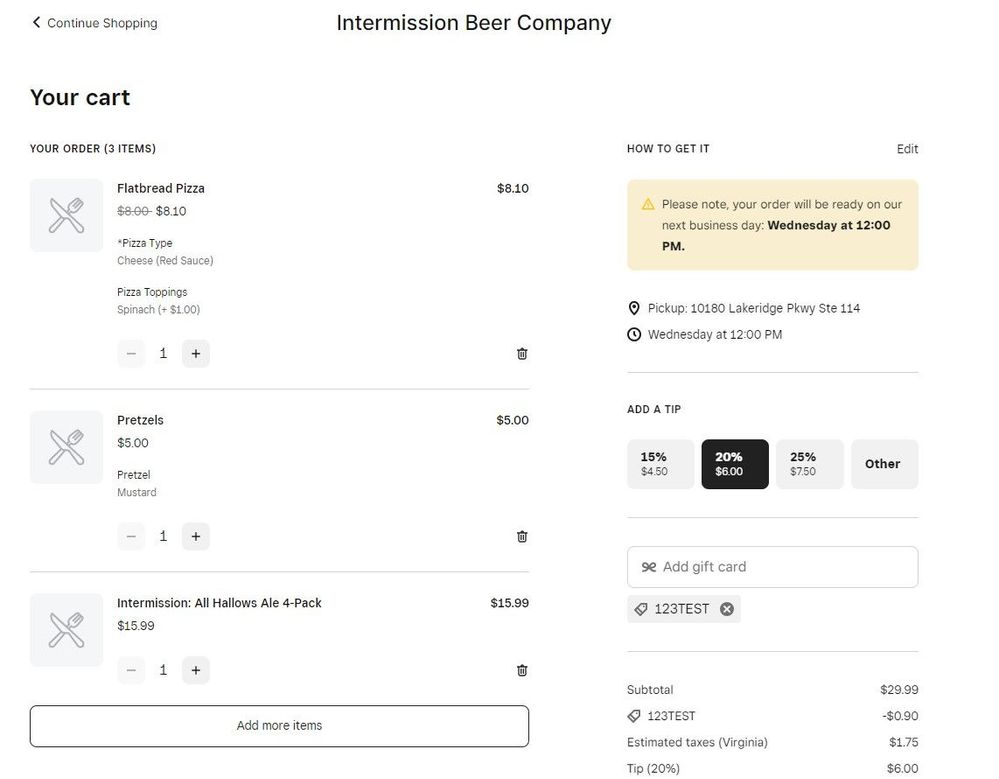Increase Flatbread Pizza quantity
The width and height of the screenshot is (999, 779).
(x=195, y=354)
